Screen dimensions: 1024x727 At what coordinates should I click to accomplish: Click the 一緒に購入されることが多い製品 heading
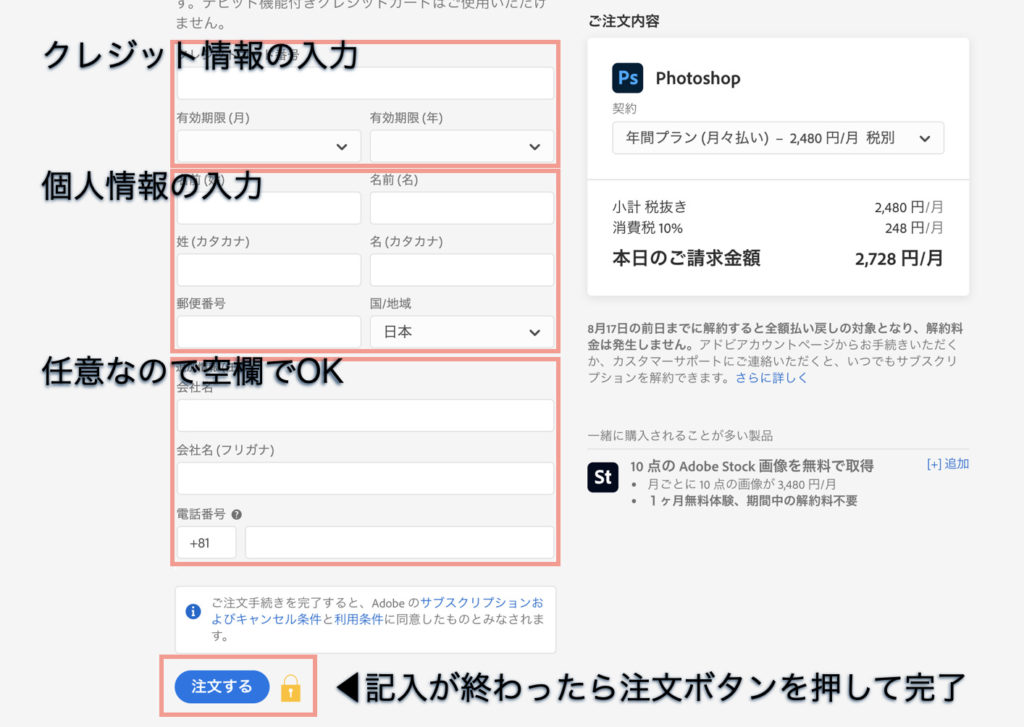click(x=680, y=435)
